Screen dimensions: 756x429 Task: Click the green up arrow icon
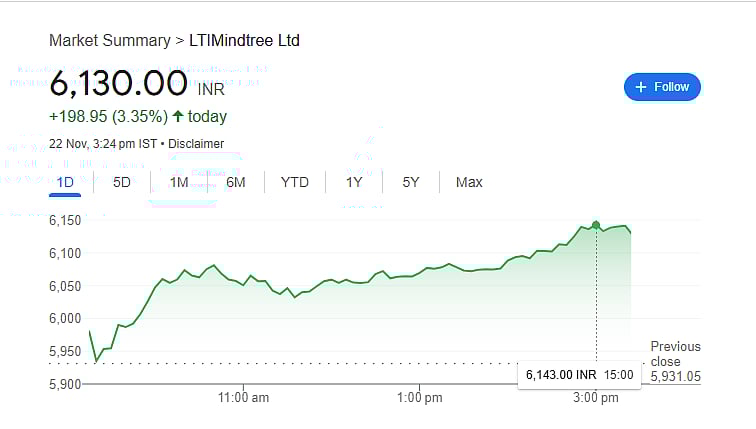click(177, 117)
